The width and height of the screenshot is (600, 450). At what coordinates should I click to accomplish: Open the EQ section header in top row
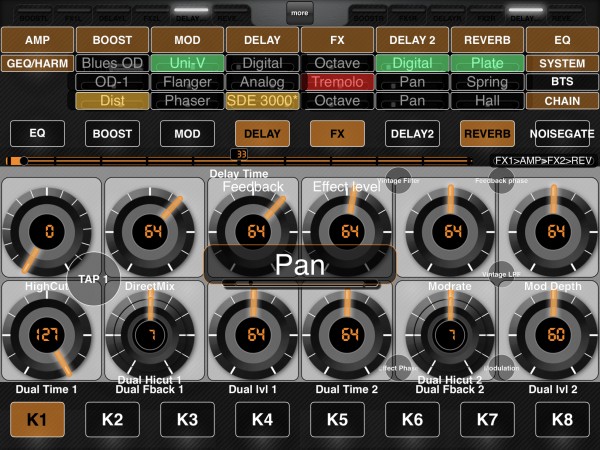[x=562, y=40]
